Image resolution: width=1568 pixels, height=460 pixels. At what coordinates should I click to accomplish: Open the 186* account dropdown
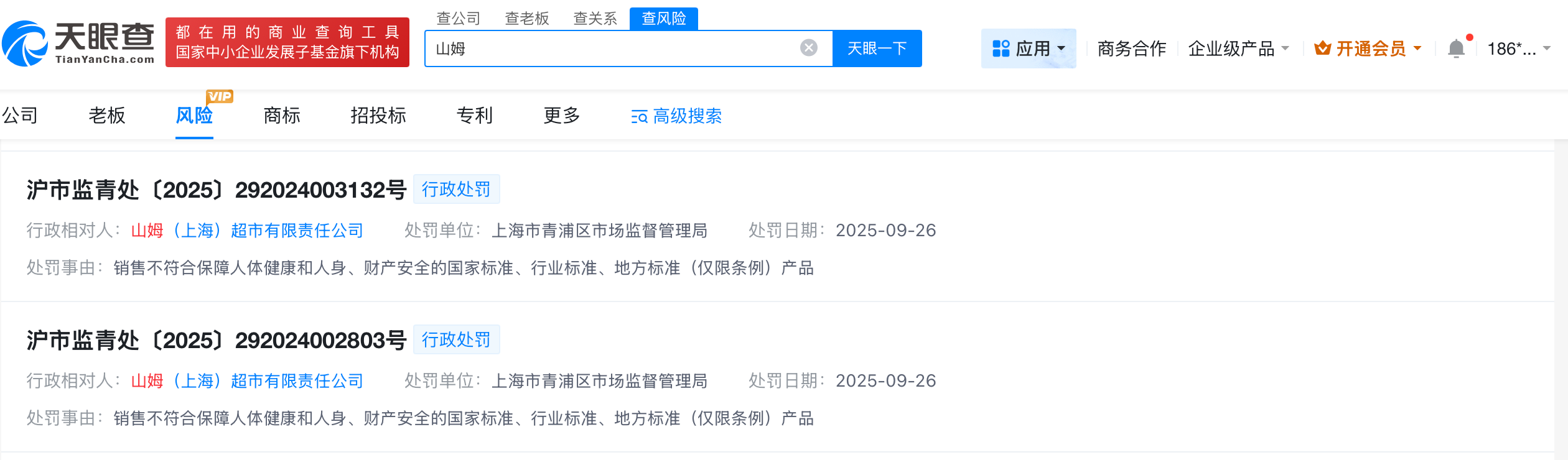[1518, 48]
